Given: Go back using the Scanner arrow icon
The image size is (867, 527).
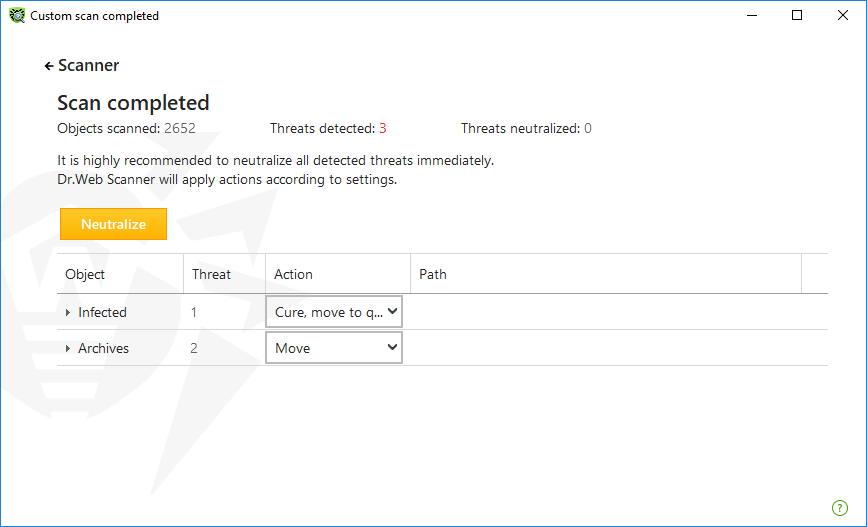Looking at the screenshot, I should point(49,66).
